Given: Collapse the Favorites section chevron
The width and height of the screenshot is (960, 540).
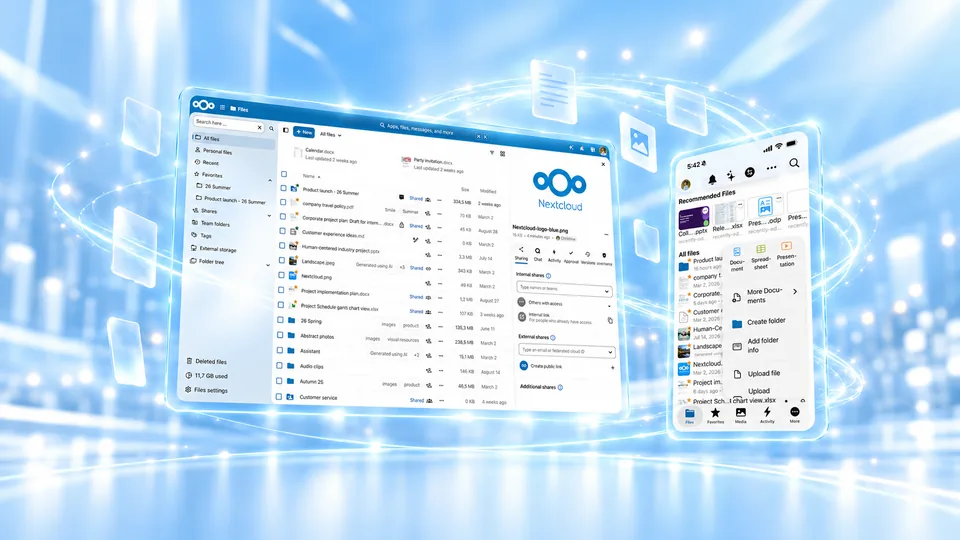Looking at the screenshot, I should [x=270, y=180].
